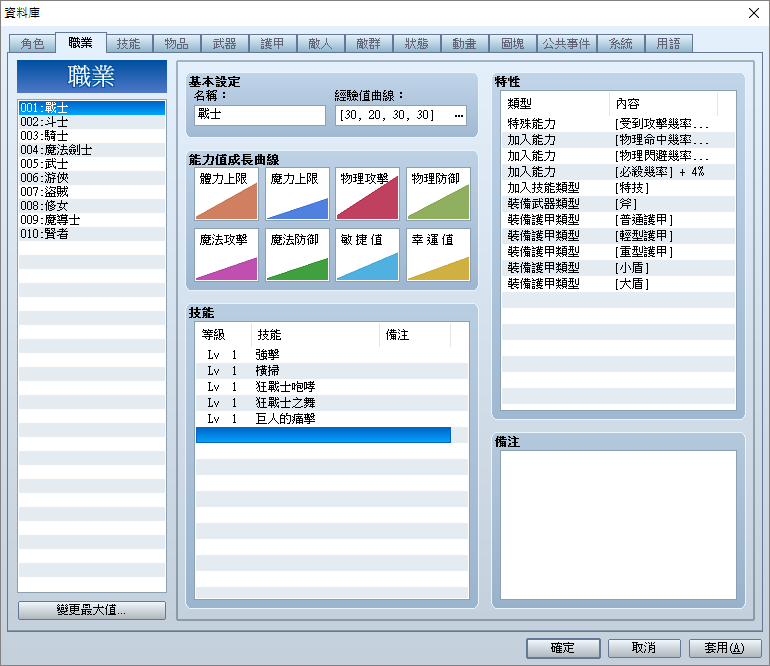
Task: Close the 資料庫 window
Action: point(754,13)
